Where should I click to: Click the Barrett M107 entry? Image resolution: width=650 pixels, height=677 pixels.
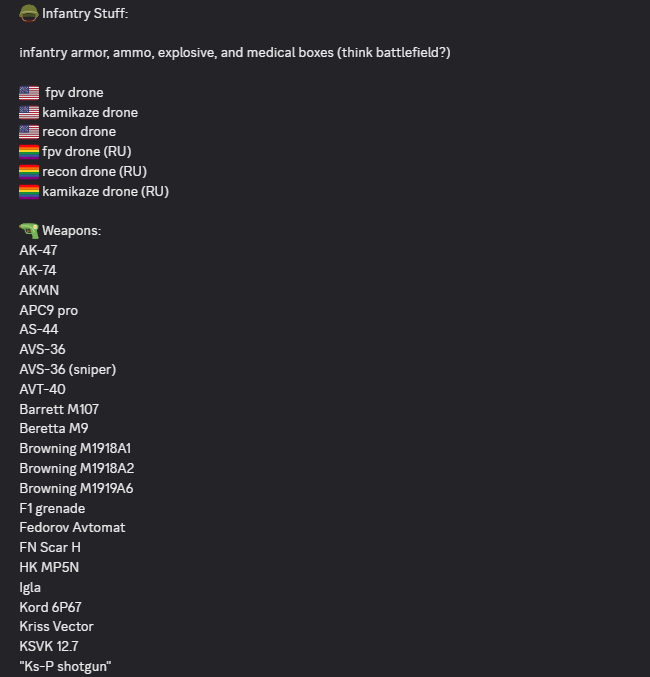59,409
